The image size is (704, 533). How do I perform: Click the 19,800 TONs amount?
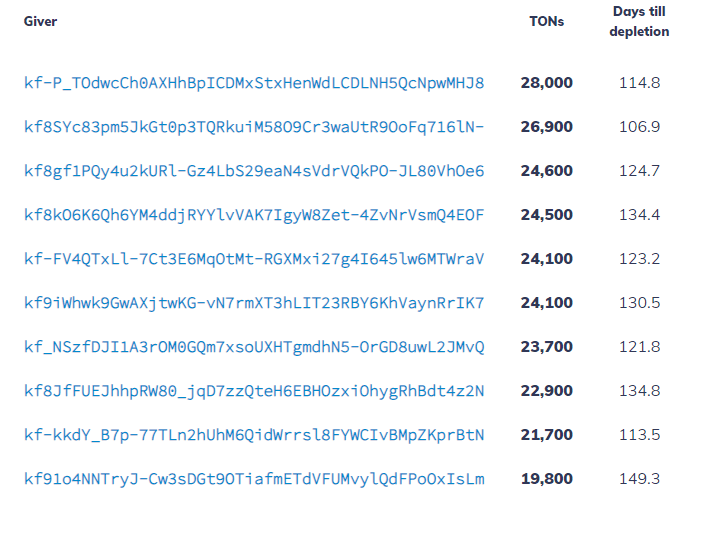pos(546,479)
